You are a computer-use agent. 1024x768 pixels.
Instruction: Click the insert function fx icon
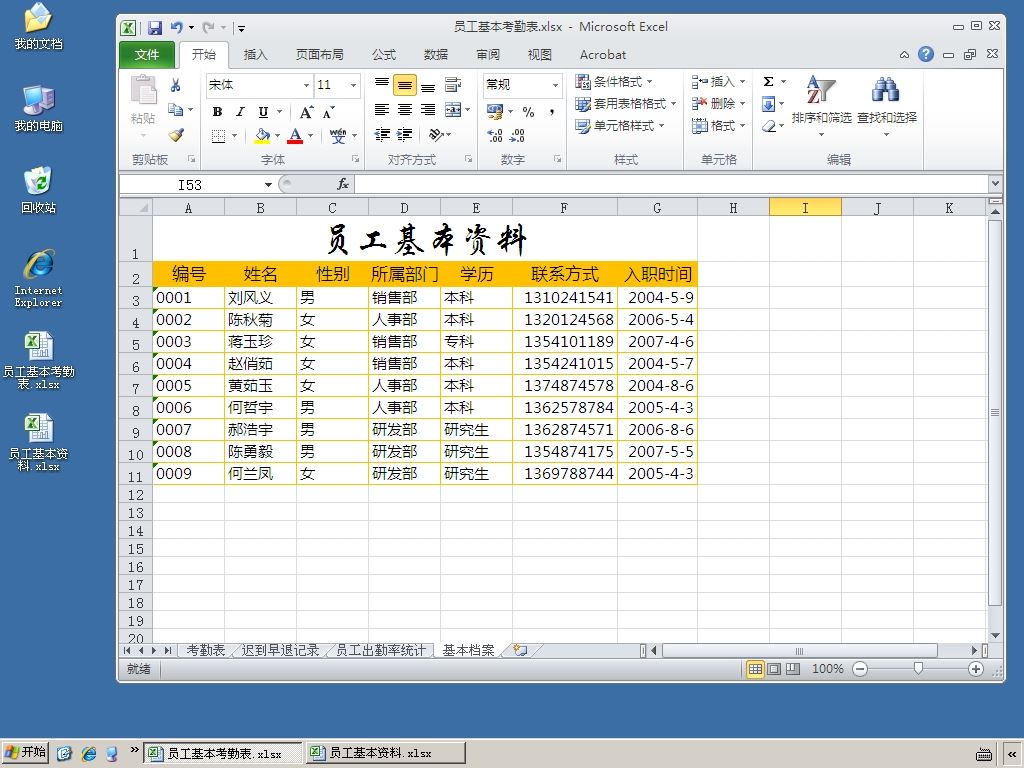(x=343, y=185)
